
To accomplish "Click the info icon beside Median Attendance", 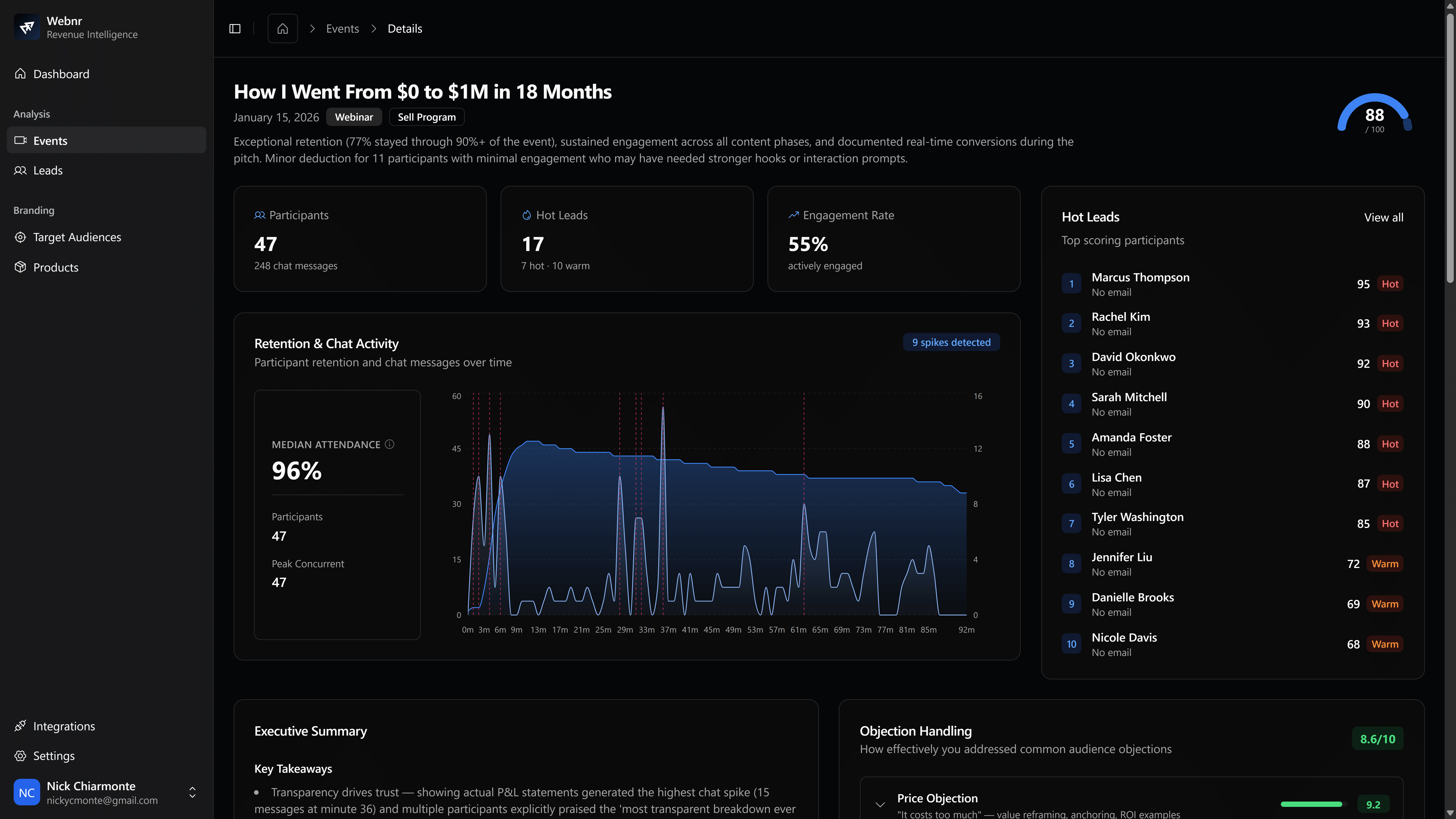I will pos(389,444).
